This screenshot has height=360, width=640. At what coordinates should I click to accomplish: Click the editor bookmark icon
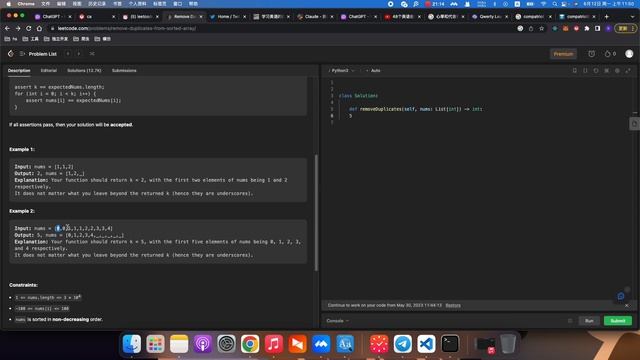pyautogui.click(x=574, y=71)
